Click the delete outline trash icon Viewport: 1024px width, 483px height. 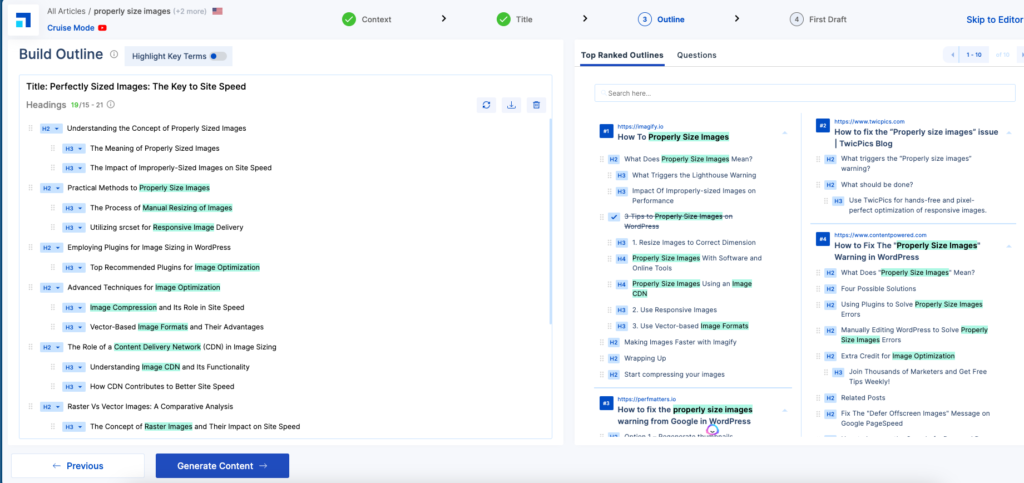tap(536, 104)
